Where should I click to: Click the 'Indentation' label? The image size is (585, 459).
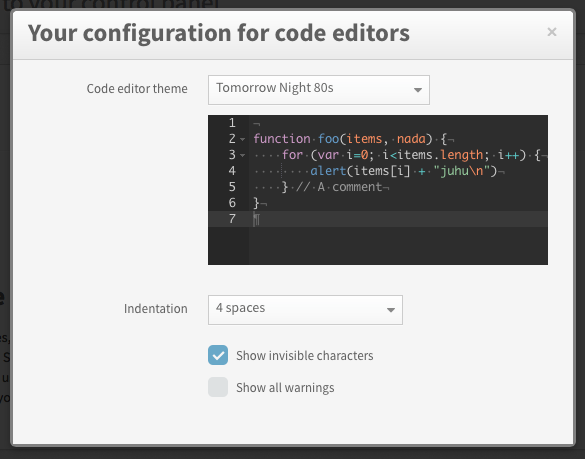[x=156, y=309]
